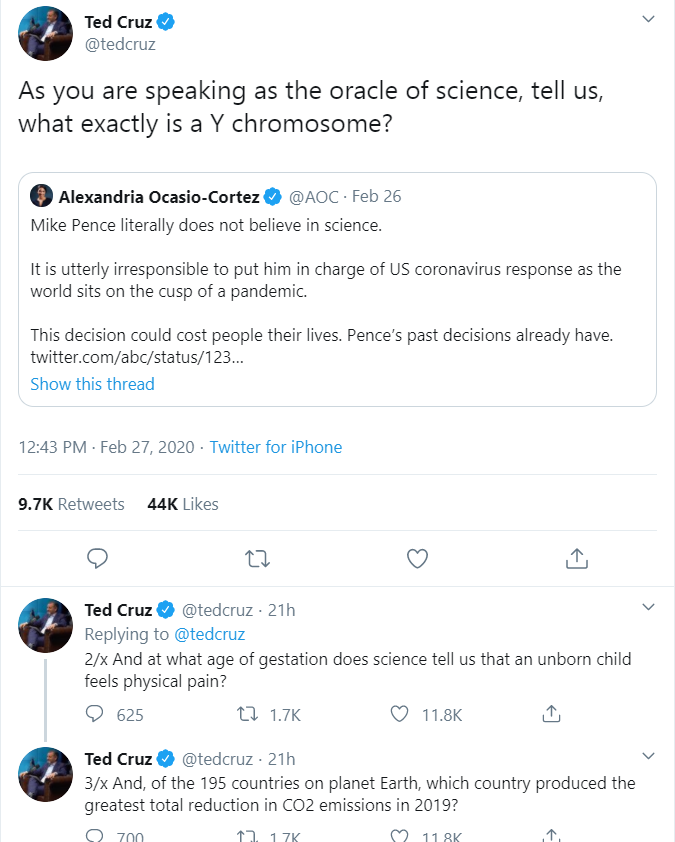The height and width of the screenshot is (842, 675).
Task: Open Ted Cruz's profile picture at top
Action: point(45,33)
